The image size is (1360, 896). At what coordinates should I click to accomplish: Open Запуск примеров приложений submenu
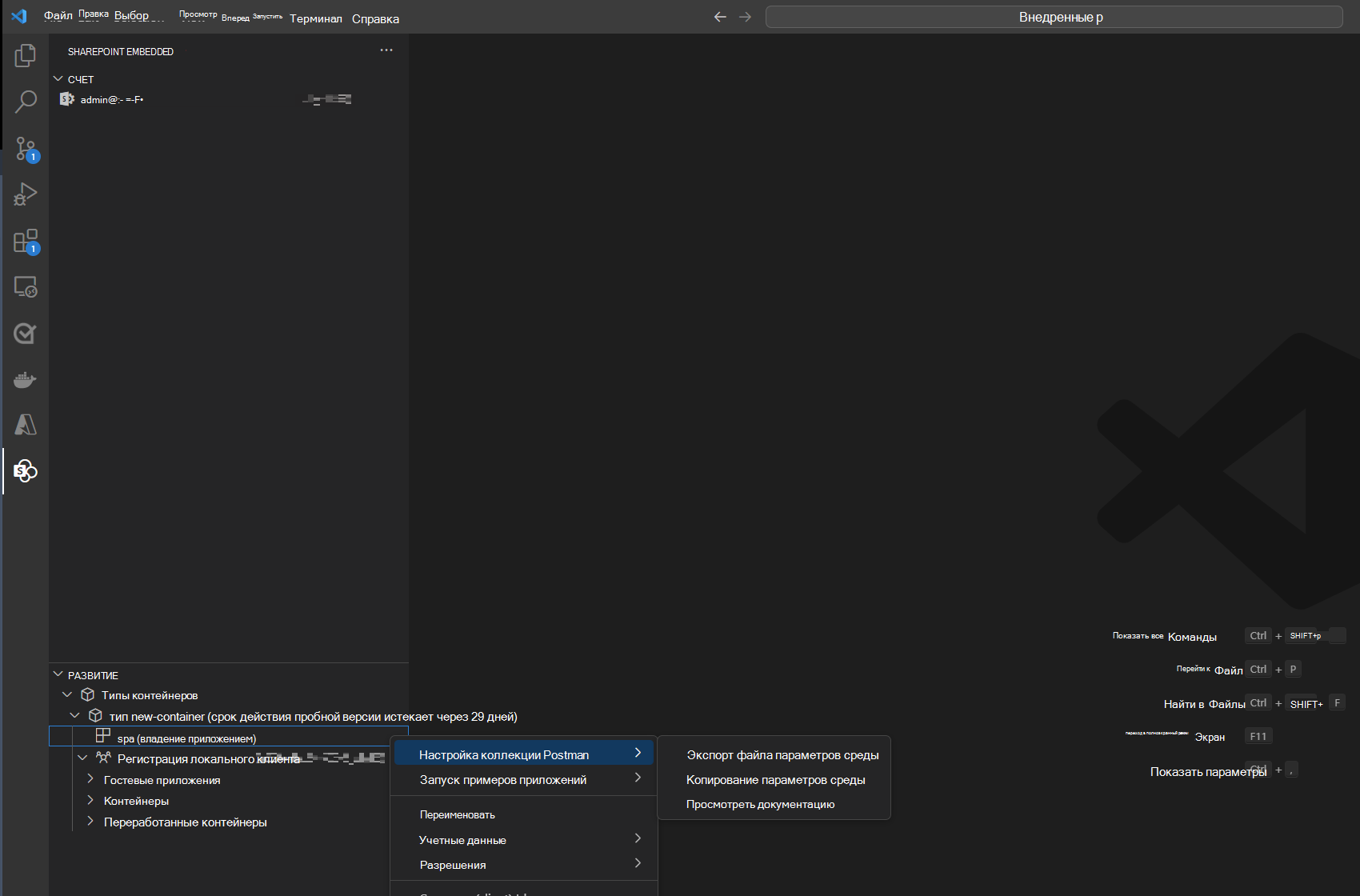click(524, 779)
